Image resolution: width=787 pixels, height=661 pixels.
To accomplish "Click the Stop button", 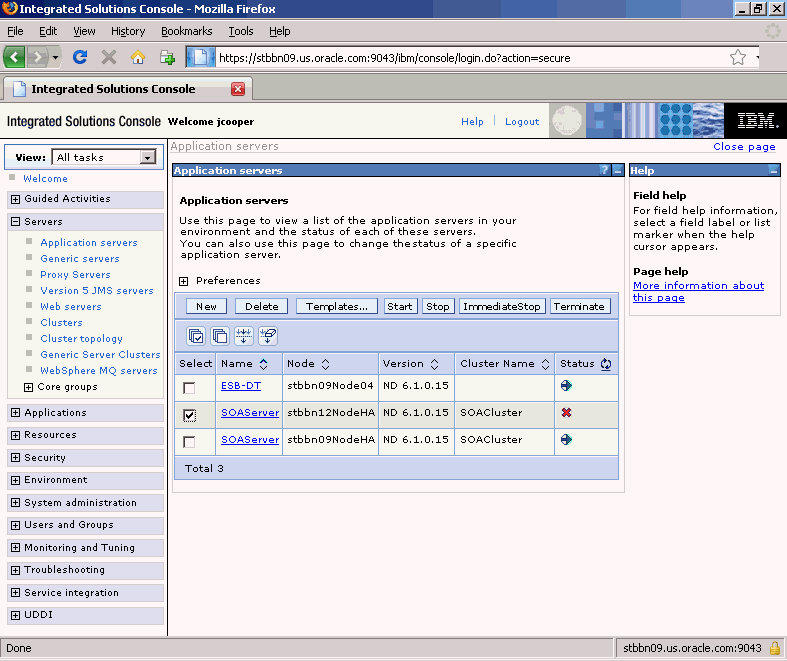I will pyautogui.click(x=438, y=306).
